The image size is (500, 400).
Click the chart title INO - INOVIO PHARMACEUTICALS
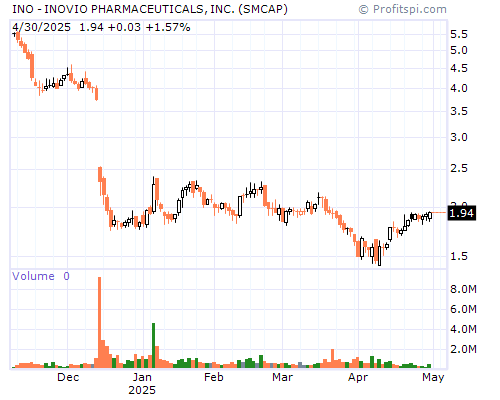(x=150, y=9)
